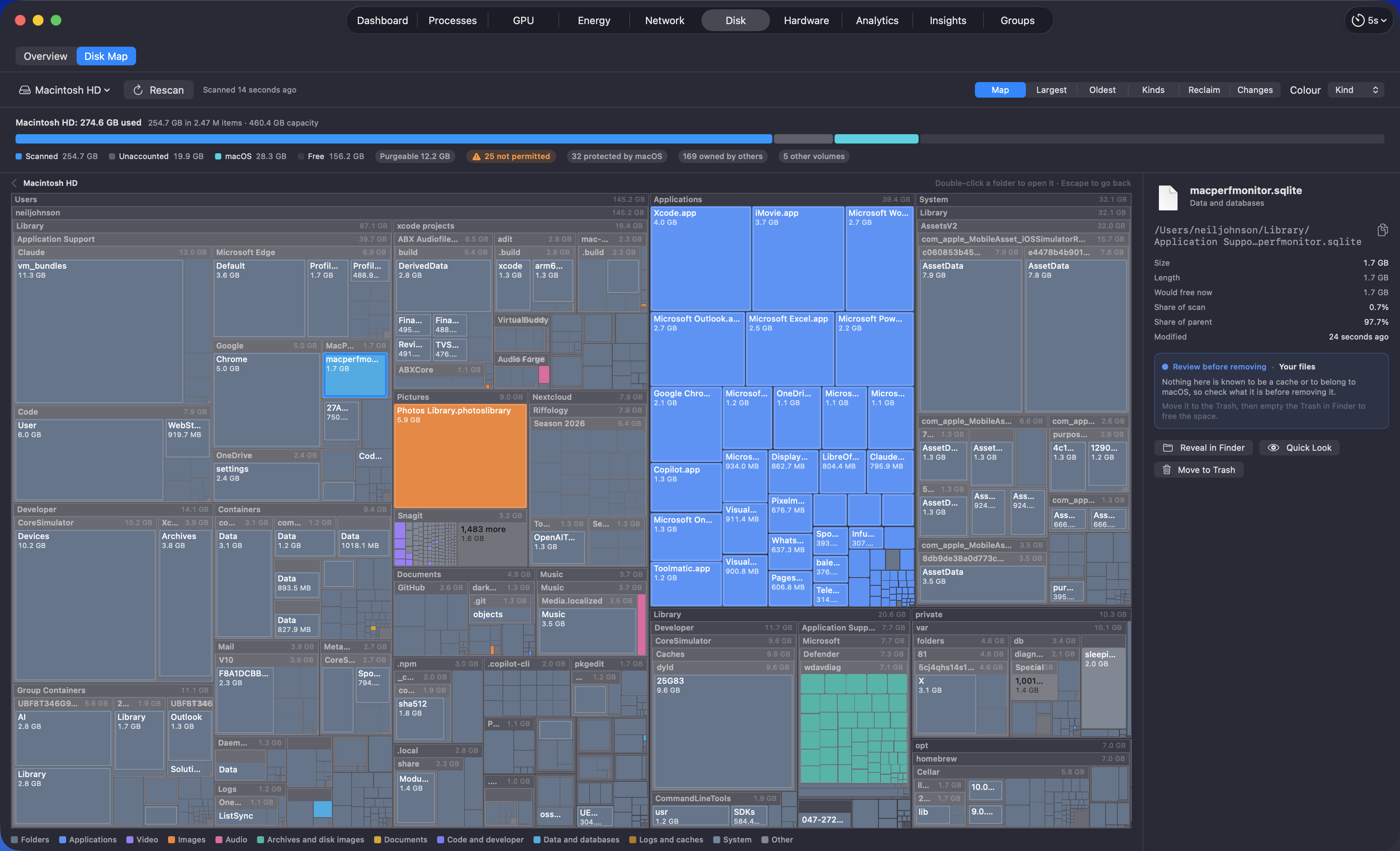Image resolution: width=1400 pixels, height=851 pixels.
Task: Select the 25G83 9.6 GB block
Action: 723,731
